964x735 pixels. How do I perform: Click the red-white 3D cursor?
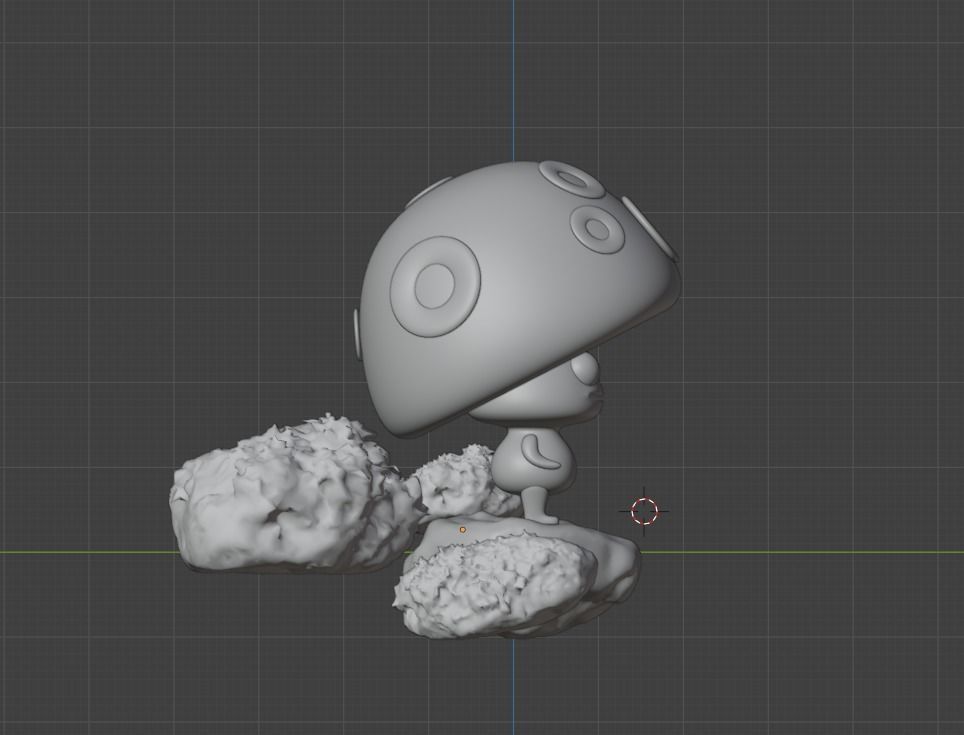click(x=644, y=511)
